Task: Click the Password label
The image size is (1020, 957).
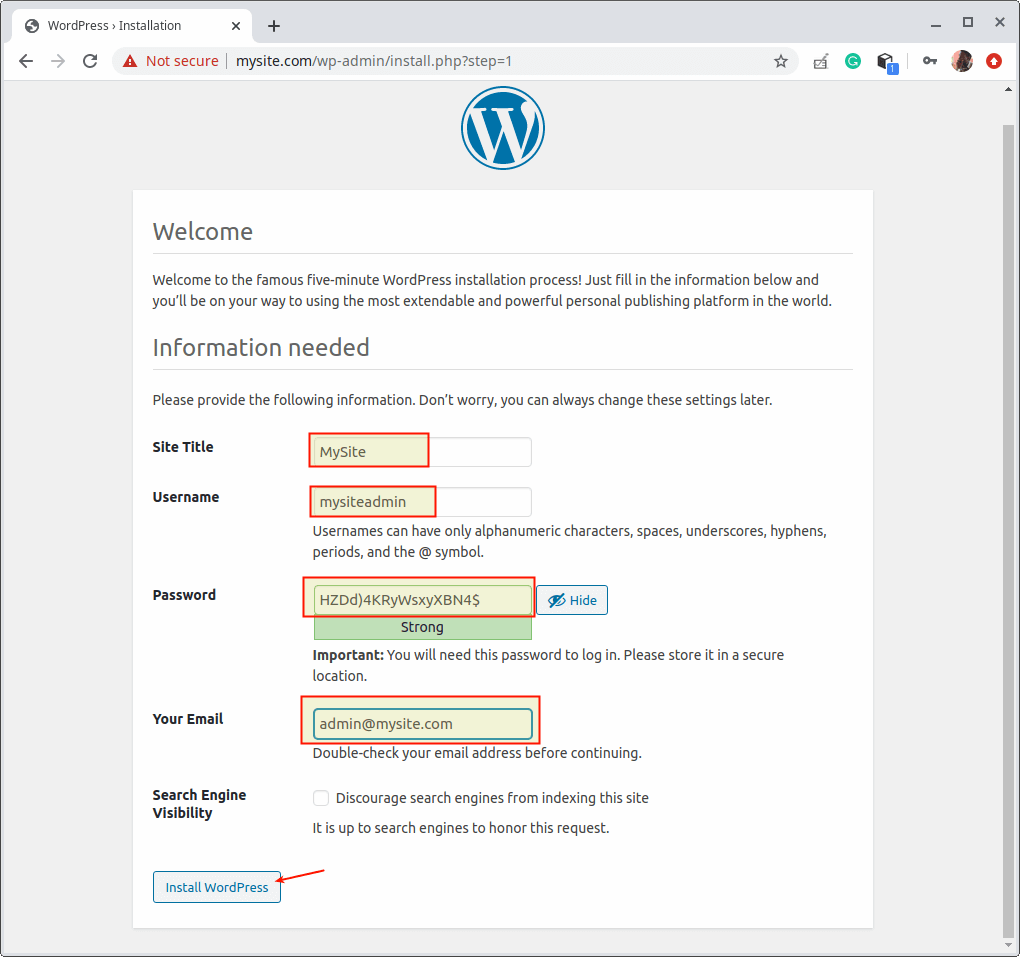Action: [184, 595]
